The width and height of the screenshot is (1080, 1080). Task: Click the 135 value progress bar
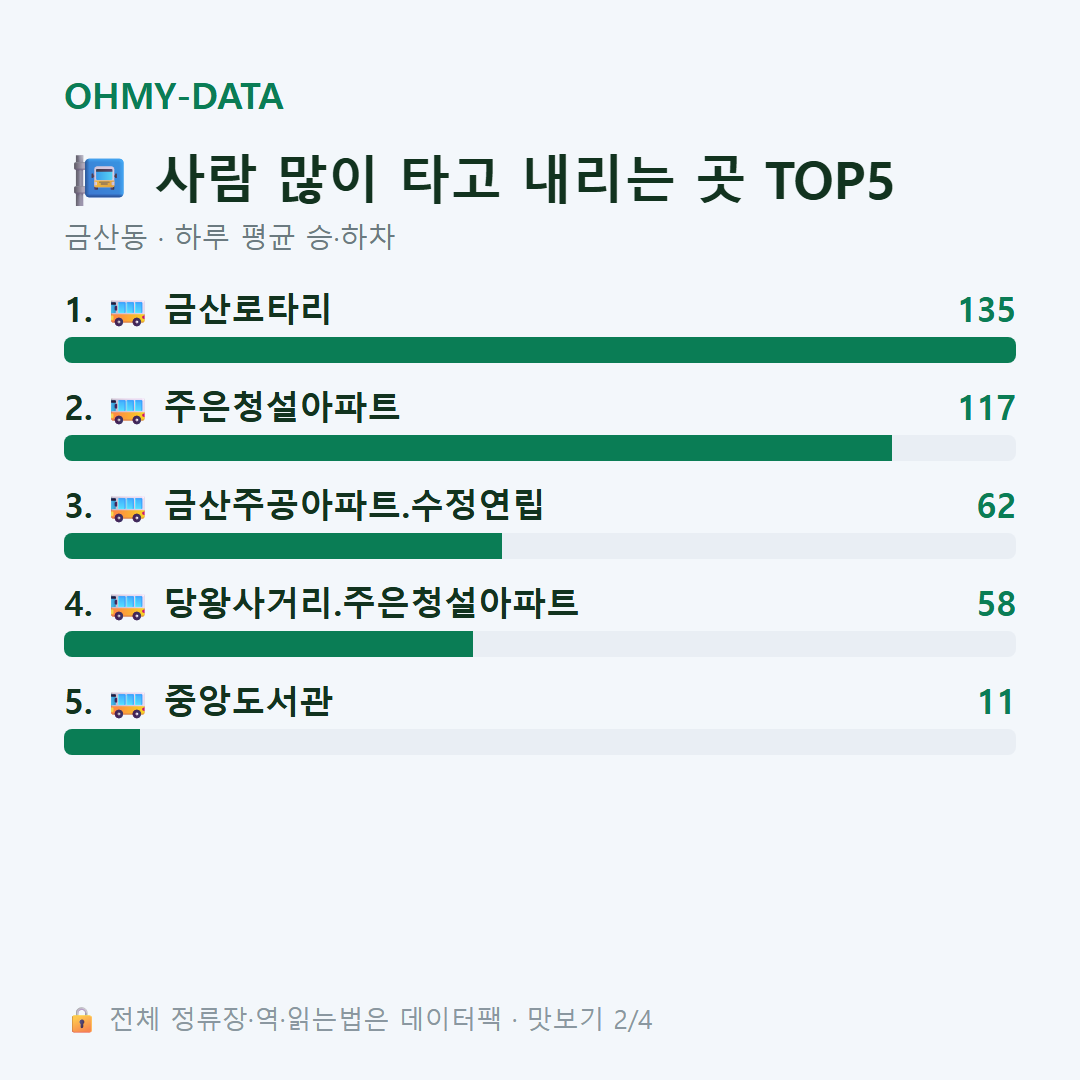(540, 350)
